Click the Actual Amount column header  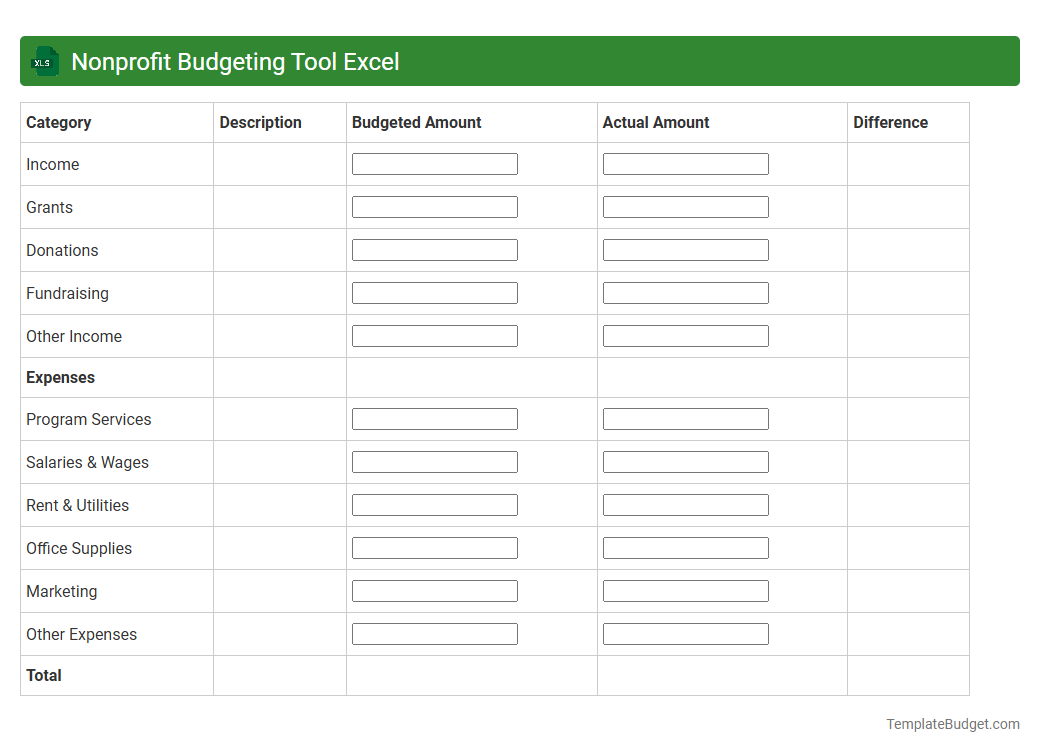click(656, 122)
